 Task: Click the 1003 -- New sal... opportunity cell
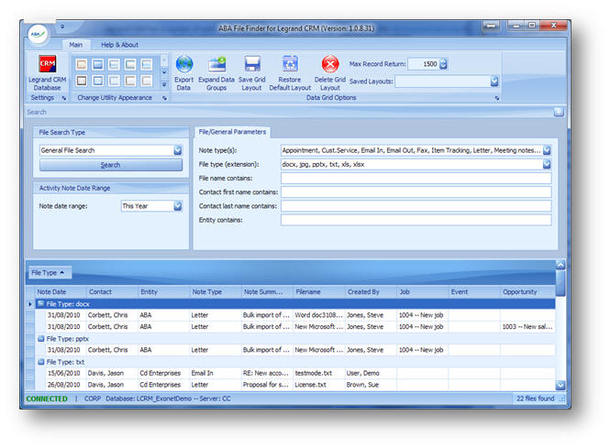(x=527, y=327)
